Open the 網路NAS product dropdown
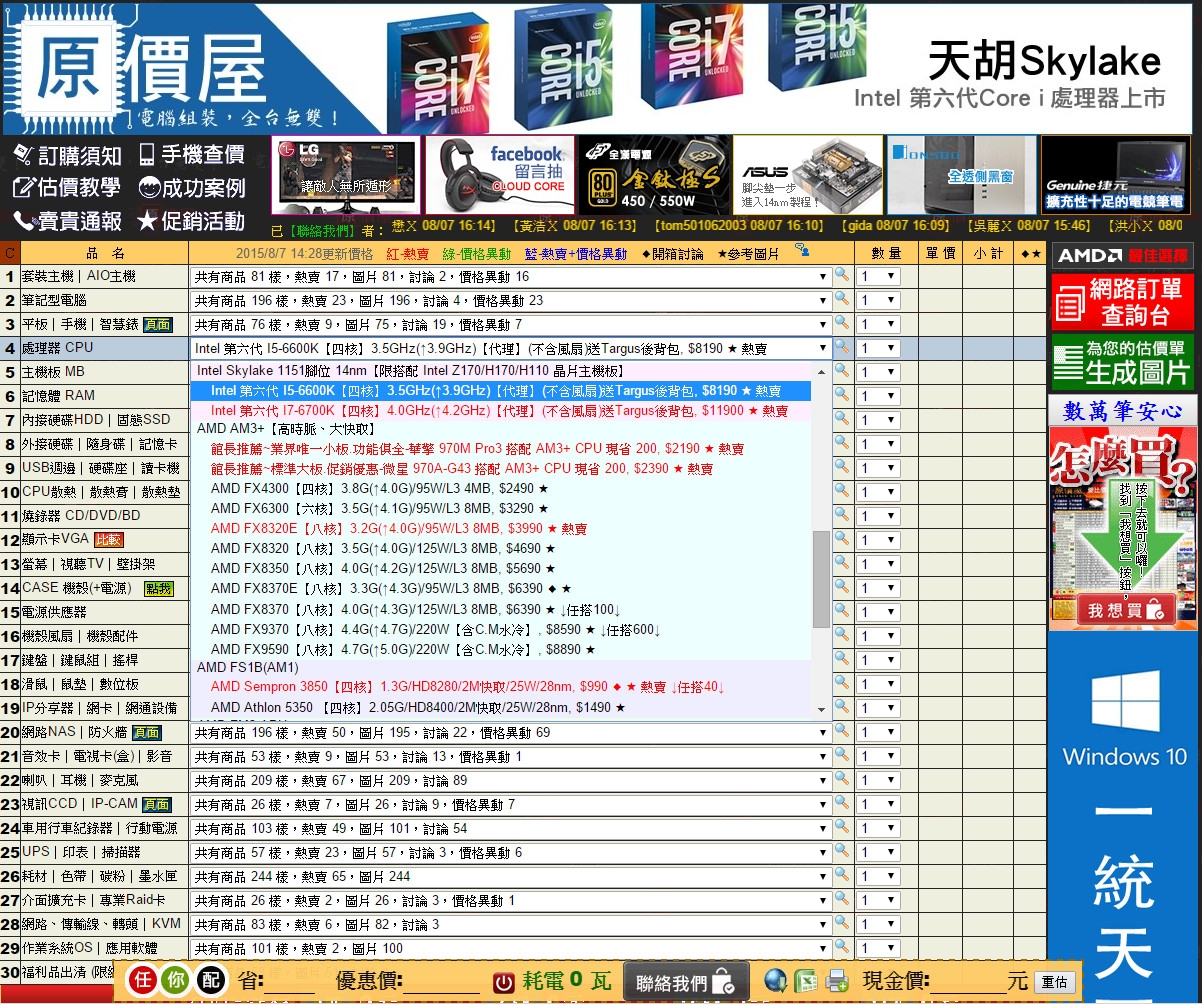This screenshot has width=1202, height=1004. [510, 732]
